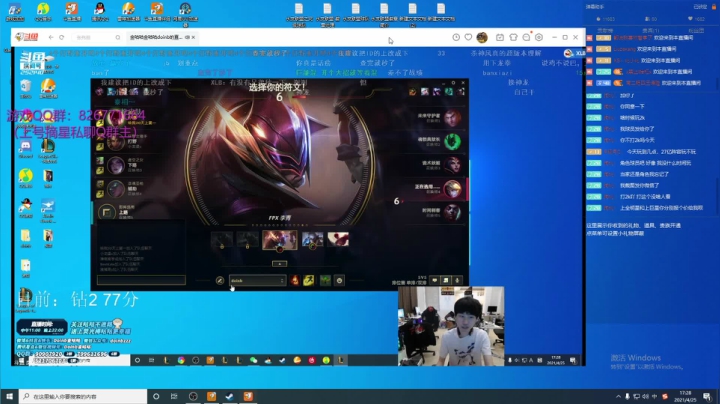Open the Douyu user avatar menu
The image size is (720, 404).
[x=482, y=37]
